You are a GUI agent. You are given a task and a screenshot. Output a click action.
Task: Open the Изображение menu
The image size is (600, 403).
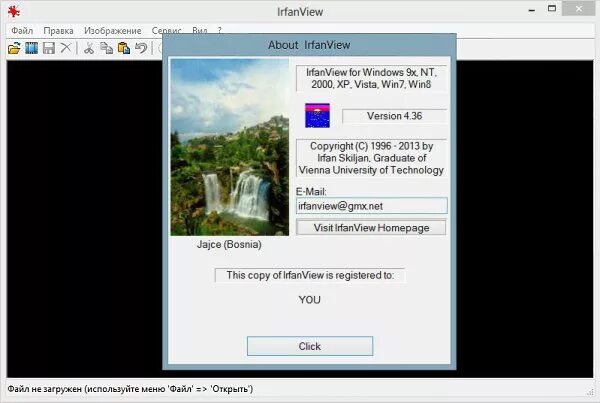pos(112,31)
